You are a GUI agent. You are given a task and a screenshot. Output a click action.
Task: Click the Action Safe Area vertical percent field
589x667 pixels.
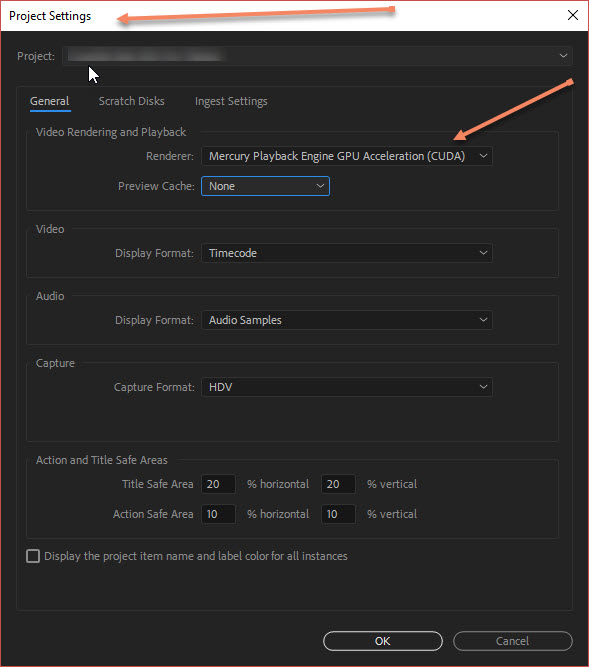click(x=338, y=514)
